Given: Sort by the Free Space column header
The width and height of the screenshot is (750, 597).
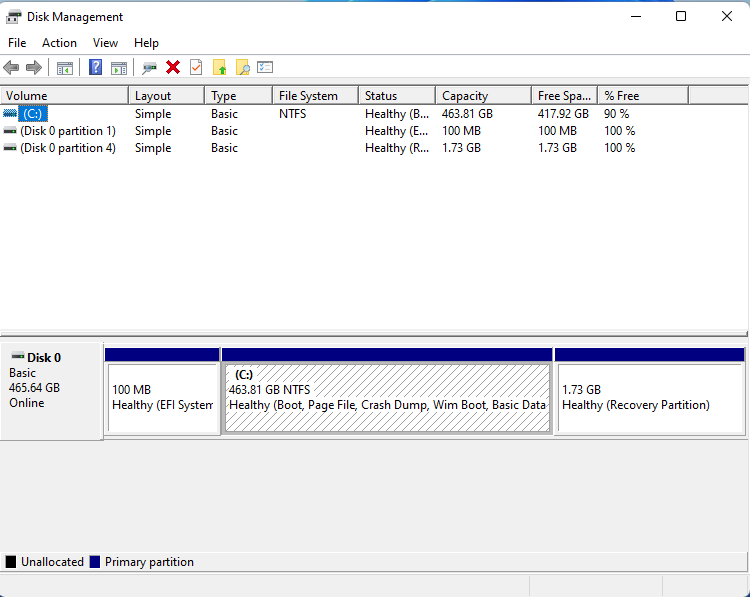Looking at the screenshot, I should 564,96.
